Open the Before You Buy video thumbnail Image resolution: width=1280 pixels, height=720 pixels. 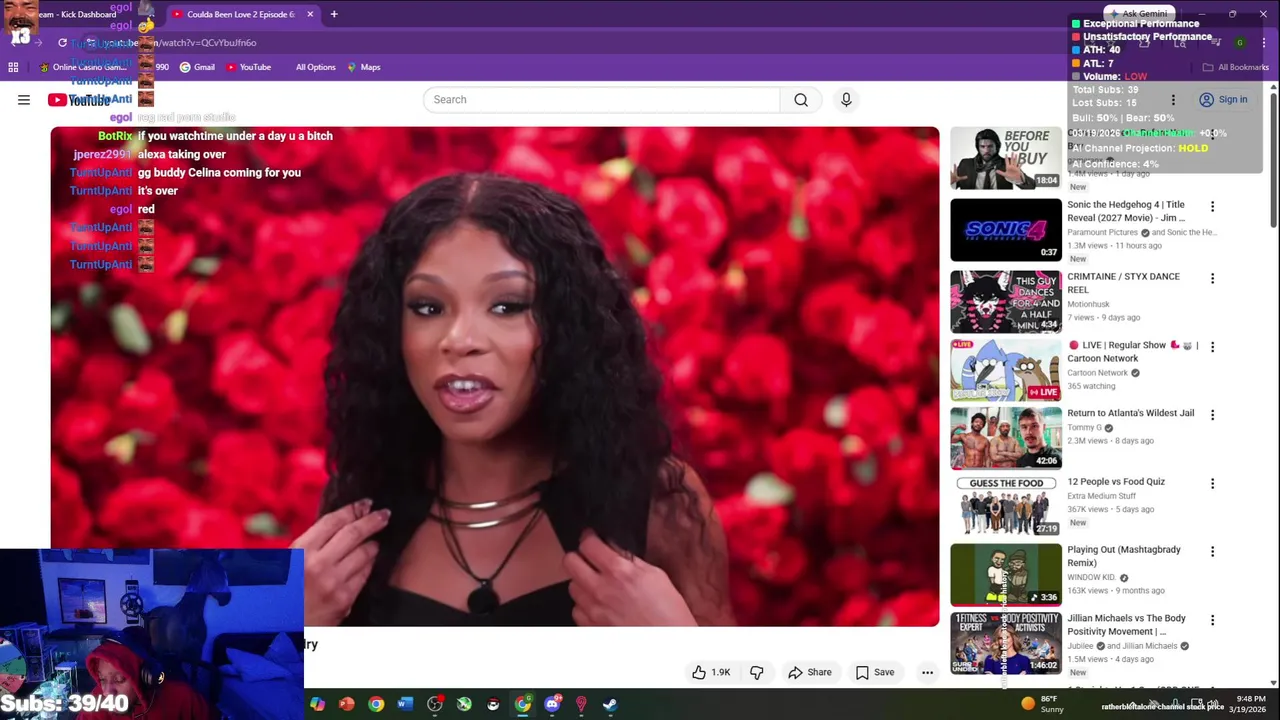[x=1006, y=158]
